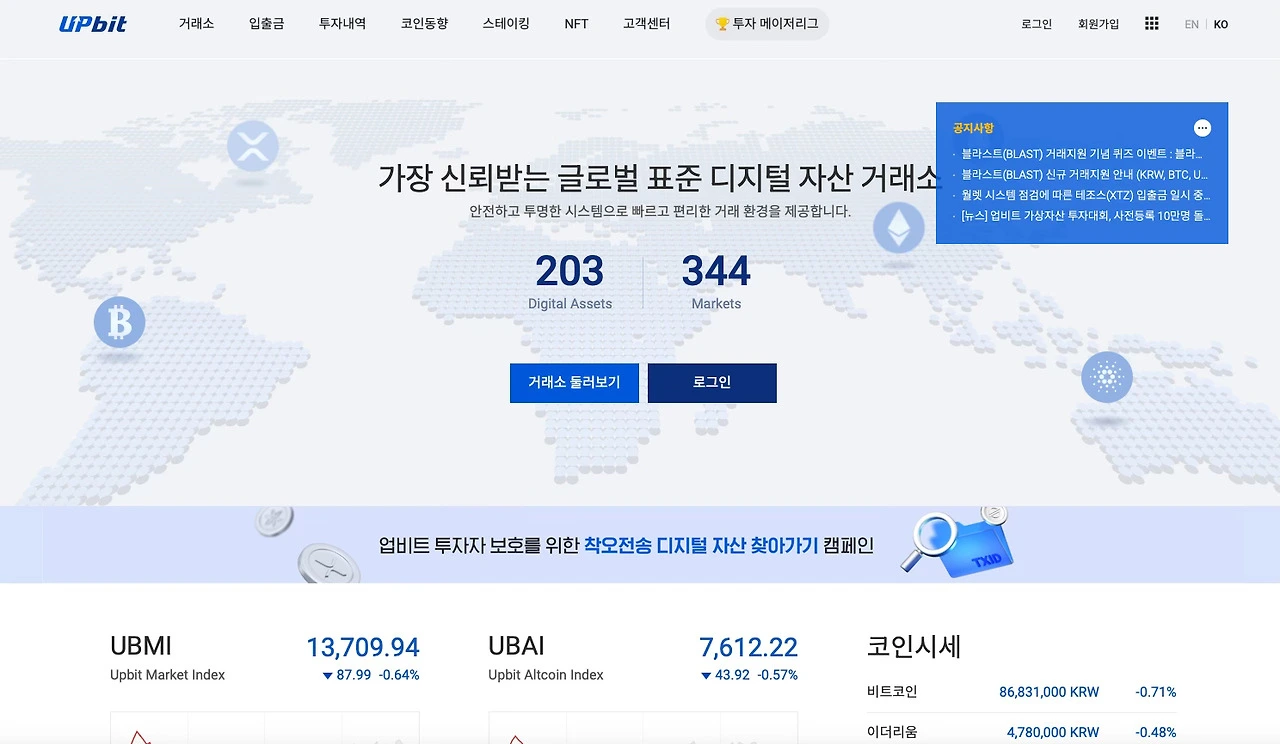Image resolution: width=1280 pixels, height=744 pixels.
Task: Click the 344 Markets counter
Action: (x=716, y=281)
